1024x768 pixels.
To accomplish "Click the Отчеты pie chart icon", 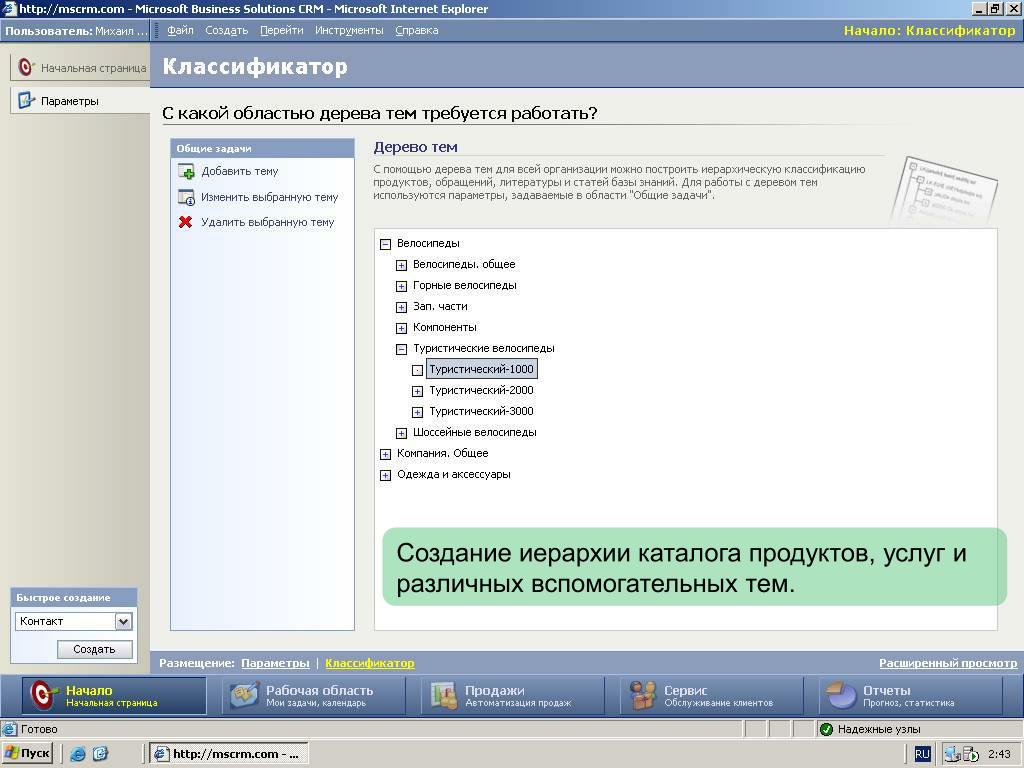I will click(842, 696).
